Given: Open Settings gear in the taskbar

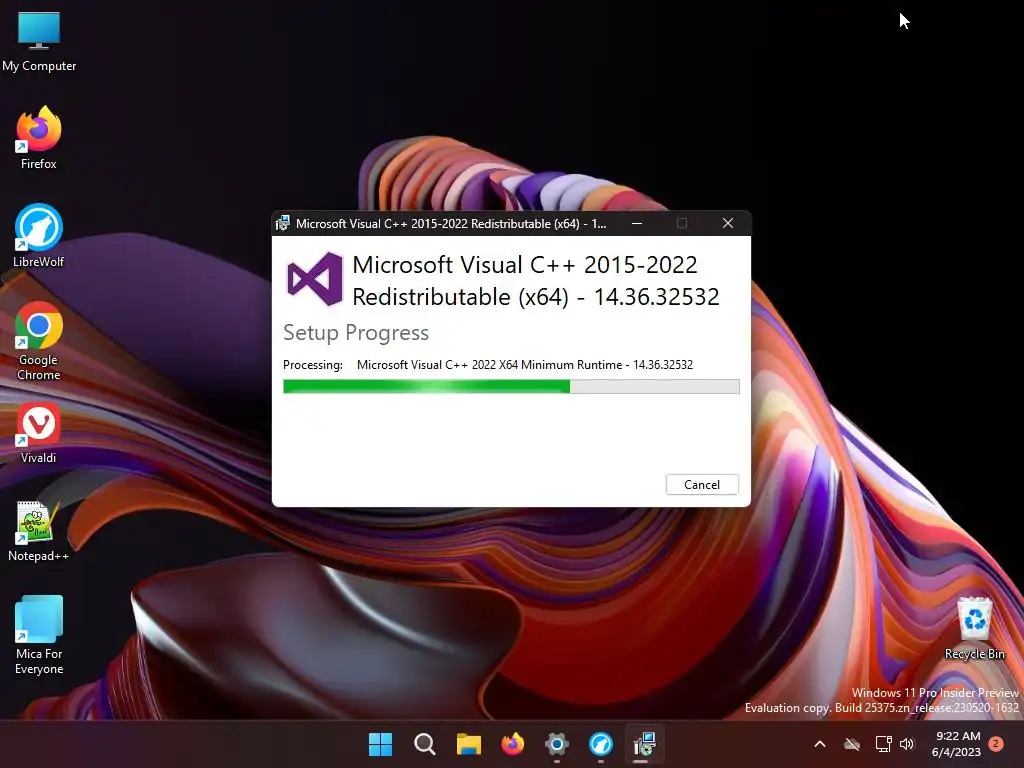Looking at the screenshot, I should [556, 744].
